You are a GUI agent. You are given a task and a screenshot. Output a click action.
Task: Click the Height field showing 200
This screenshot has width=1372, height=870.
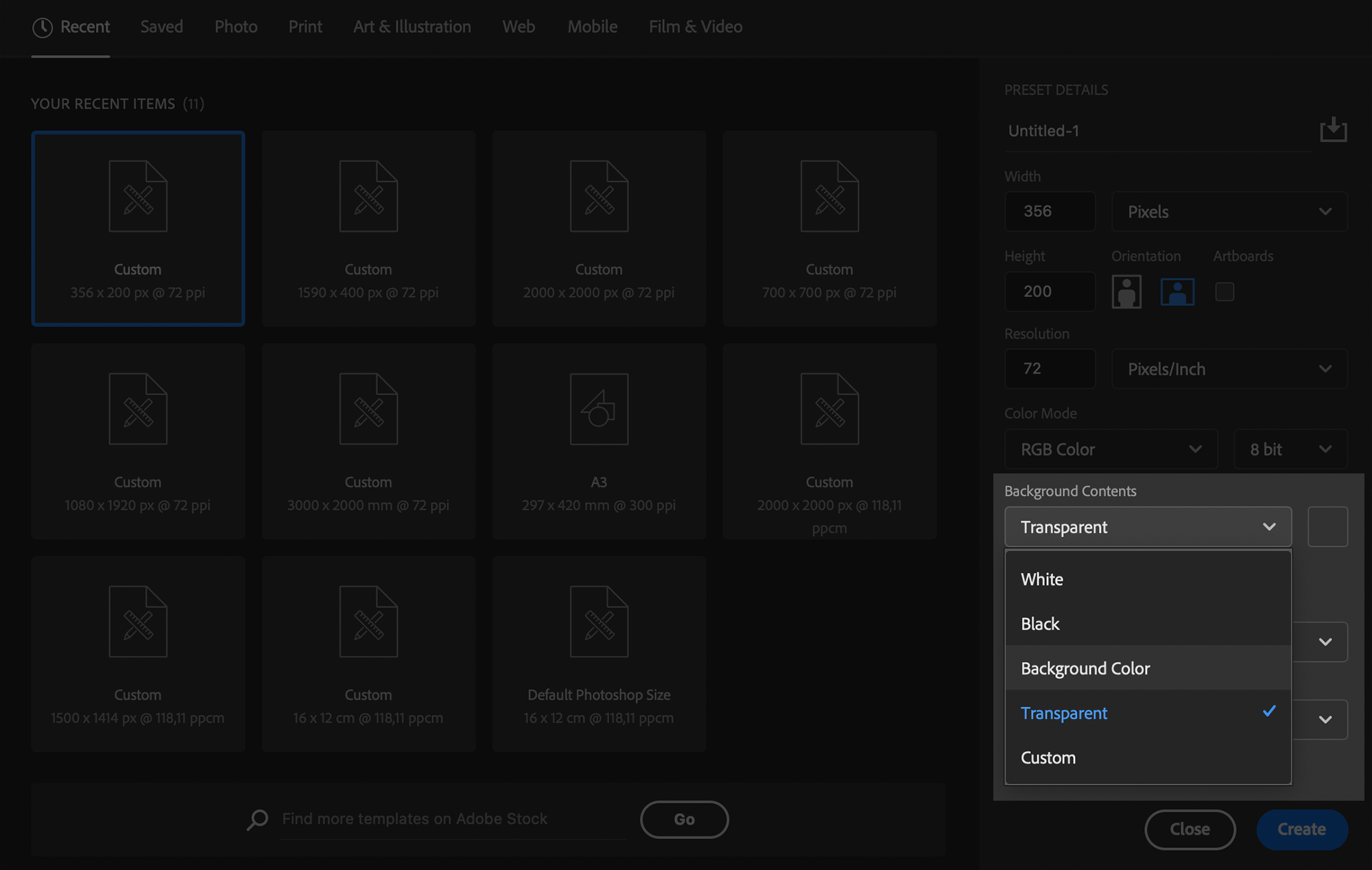(1050, 292)
